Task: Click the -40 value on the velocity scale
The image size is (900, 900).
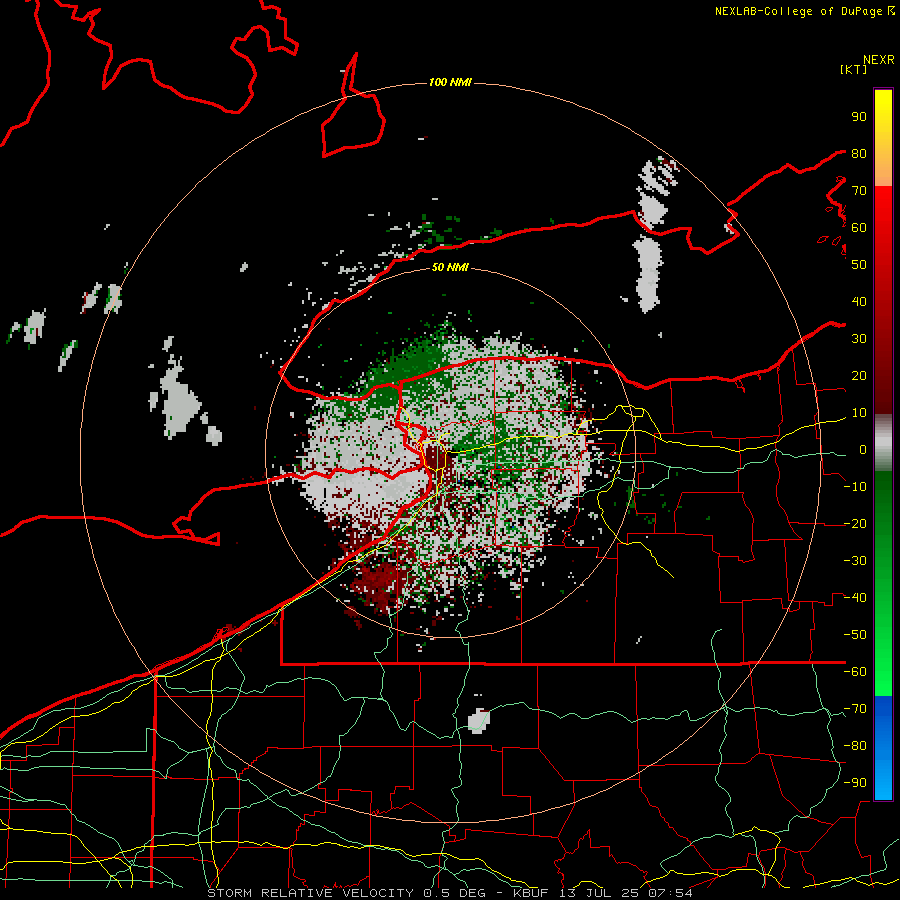Action: click(x=855, y=598)
